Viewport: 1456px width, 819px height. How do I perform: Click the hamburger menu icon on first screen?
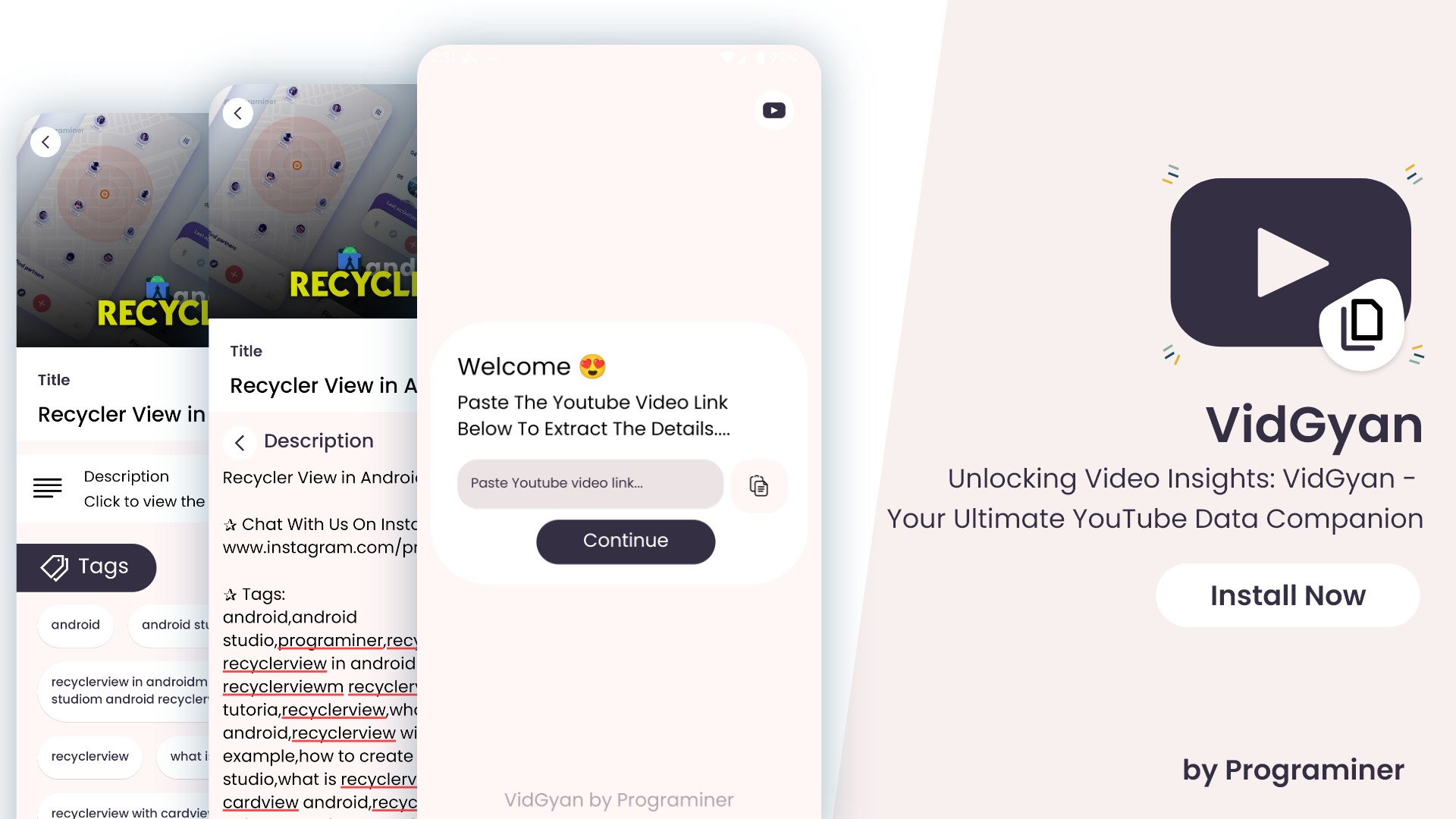pos(47,488)
